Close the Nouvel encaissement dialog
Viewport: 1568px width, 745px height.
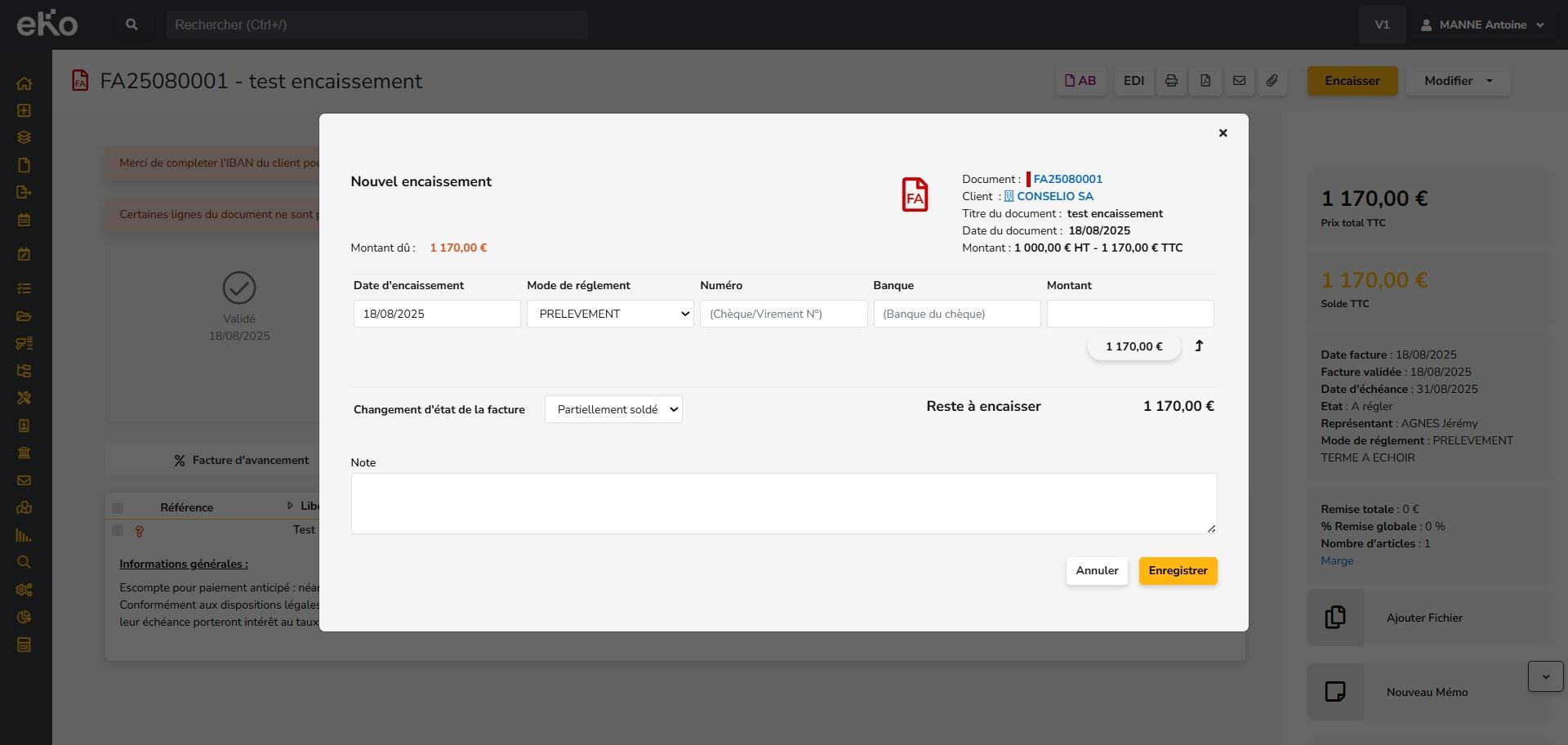[x=1223, y=133]
